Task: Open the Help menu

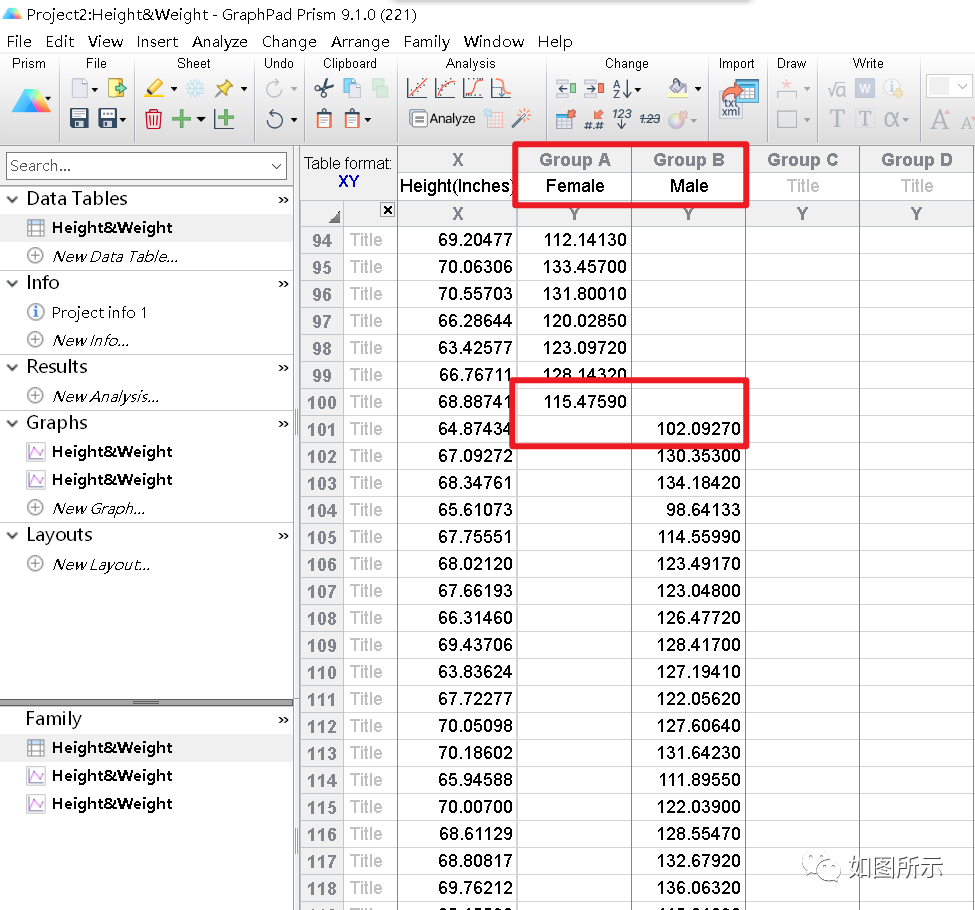Action: pyautogui.click(x=555, y=42)
